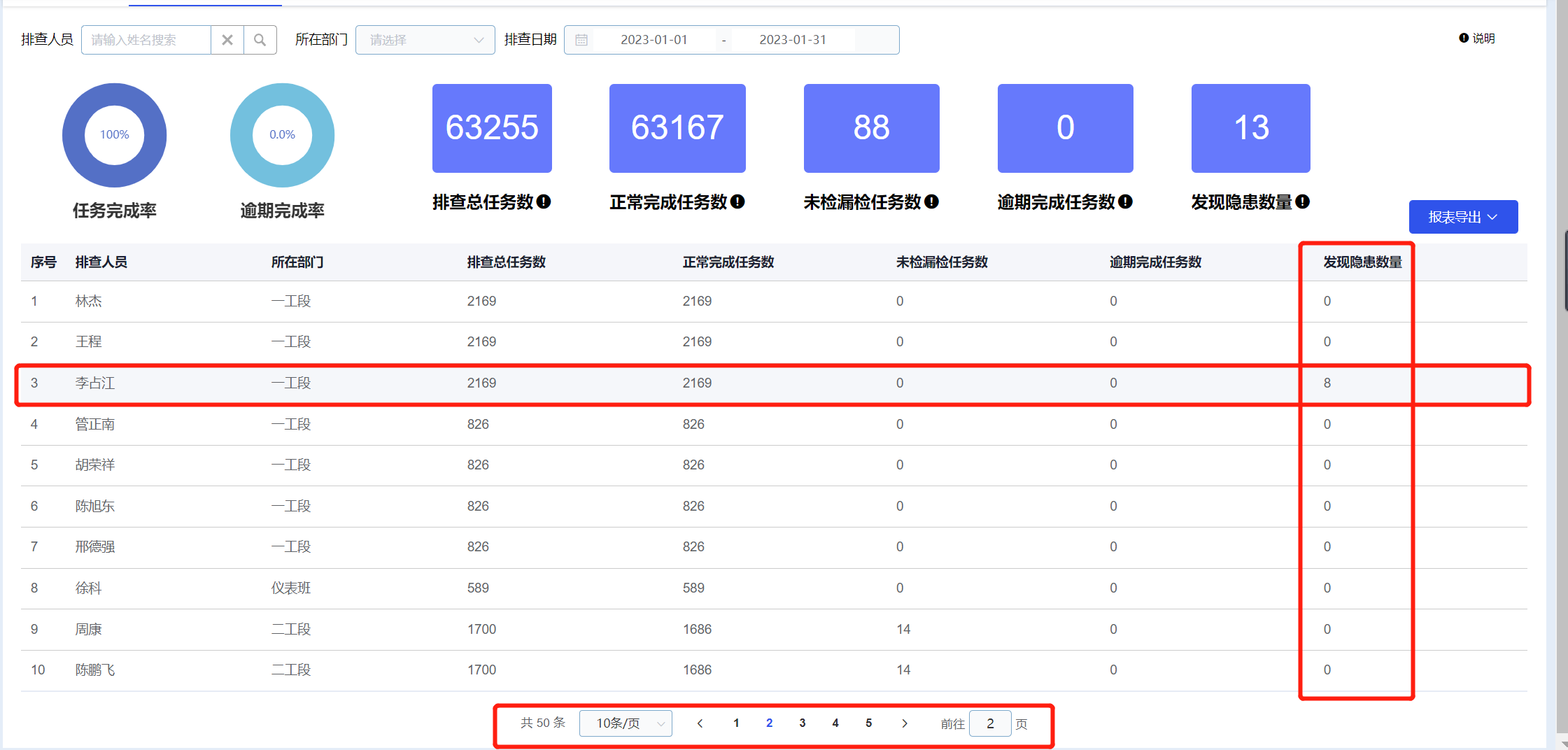
Task: Click the 所在部门 column header
Action: tap(297, 262)
